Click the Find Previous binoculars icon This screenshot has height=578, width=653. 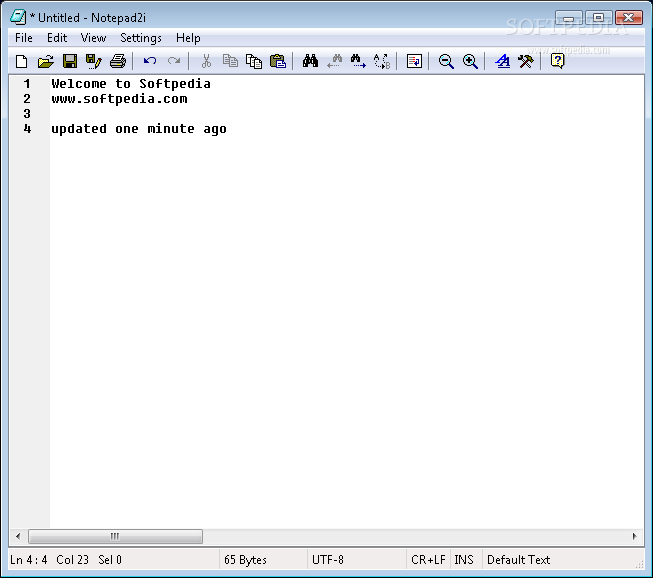click(x=334, y=62)
